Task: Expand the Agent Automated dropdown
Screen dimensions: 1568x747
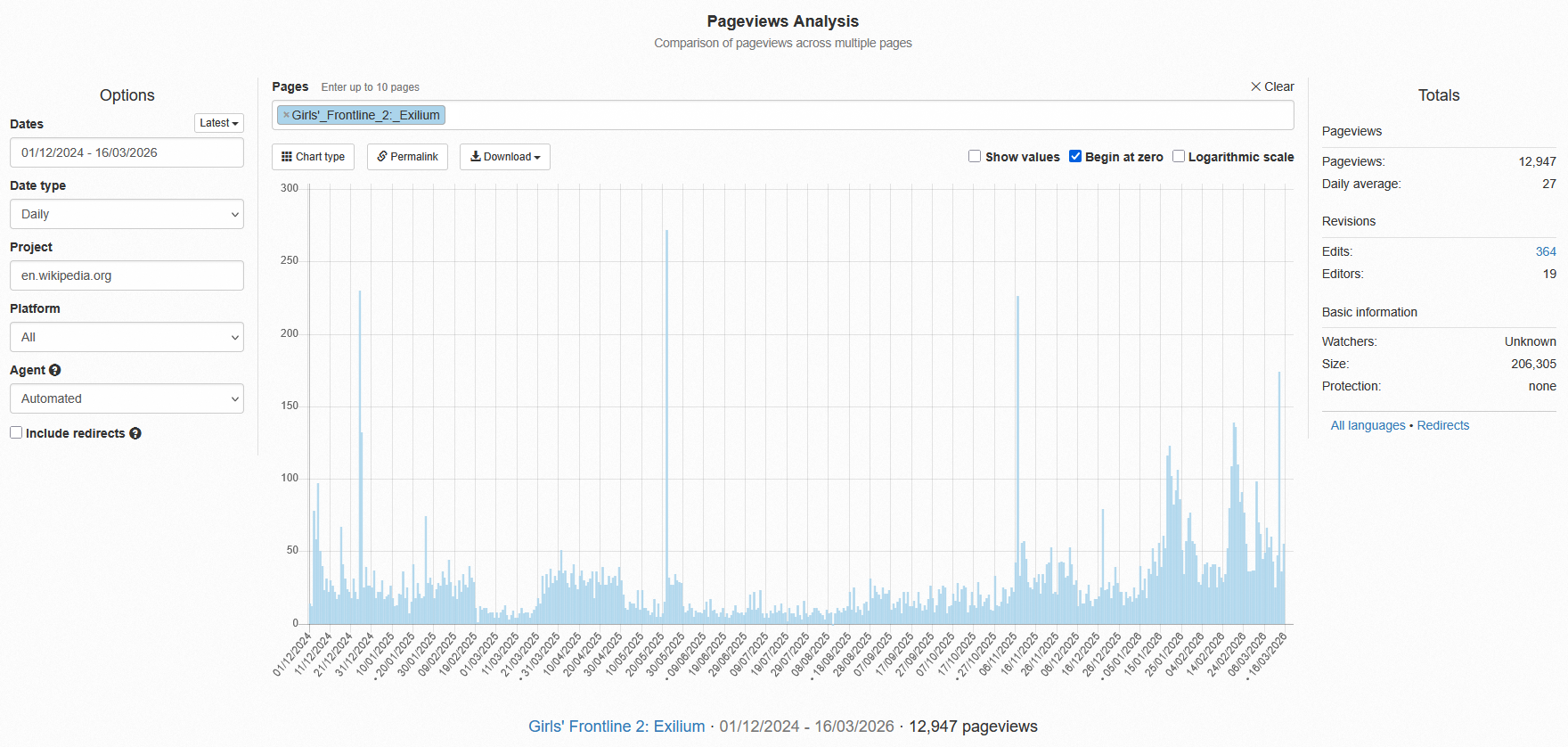Action: pos(127,398)
